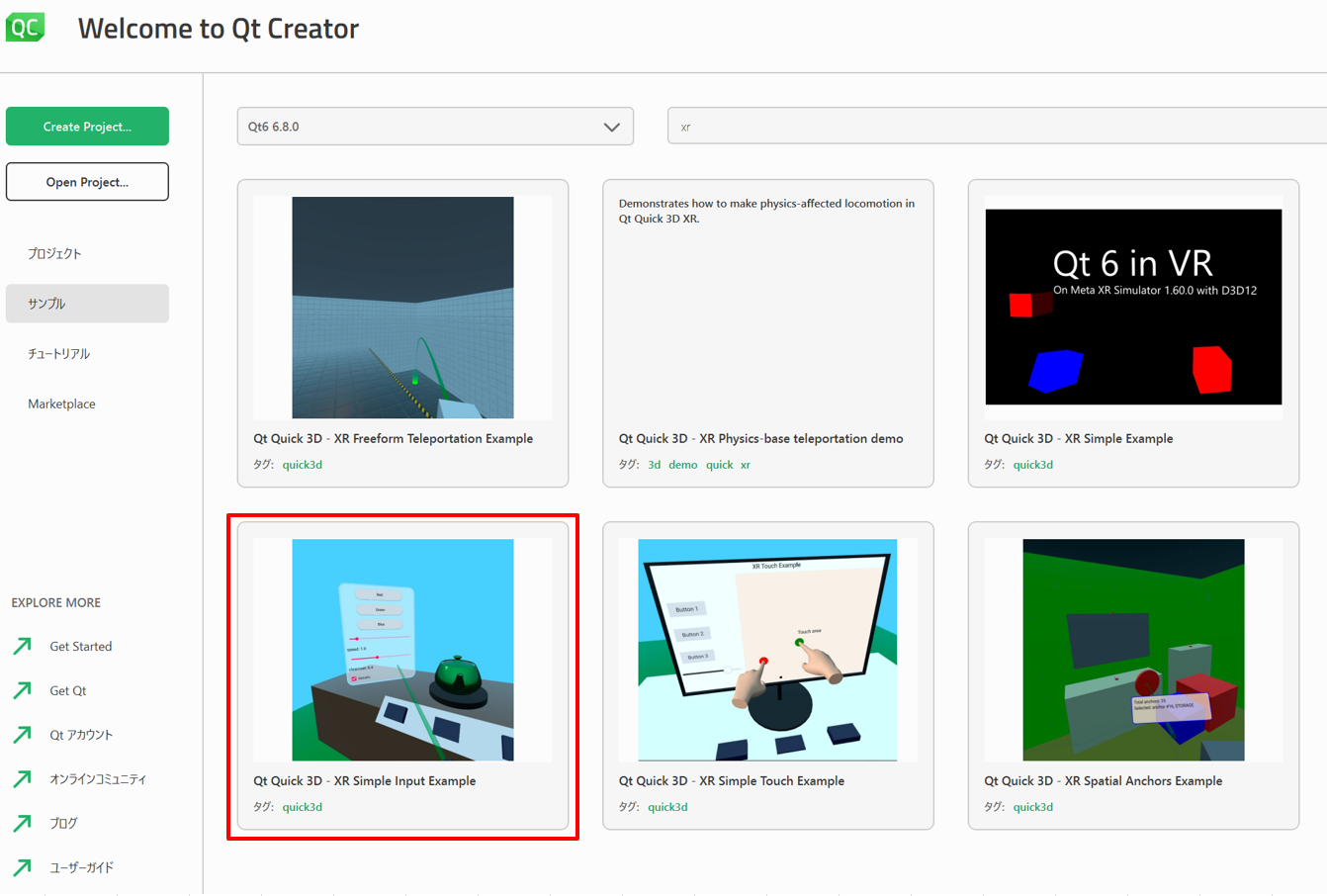Click quick3d tag under XR Spatial Anchors
Viewport: 1327px width, 896px height.
coord(1032,807)
